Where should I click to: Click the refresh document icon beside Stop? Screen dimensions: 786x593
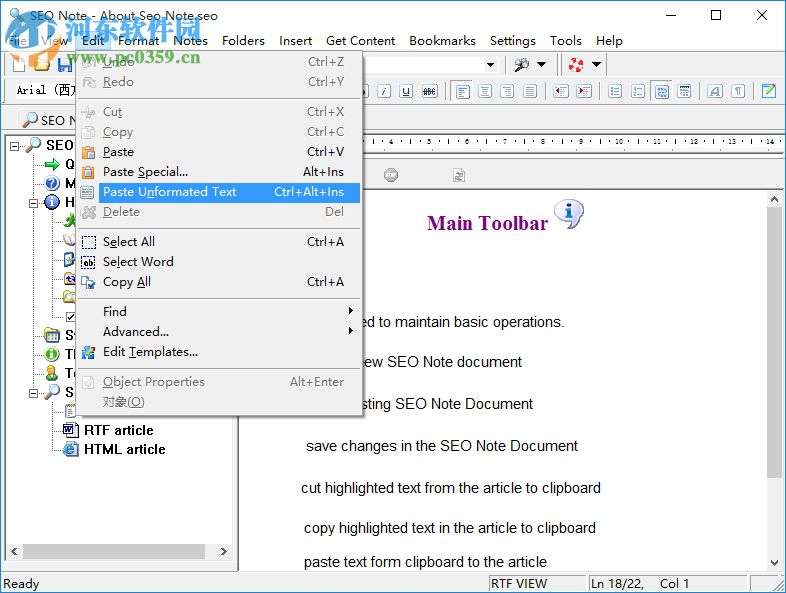coord(459,175)
